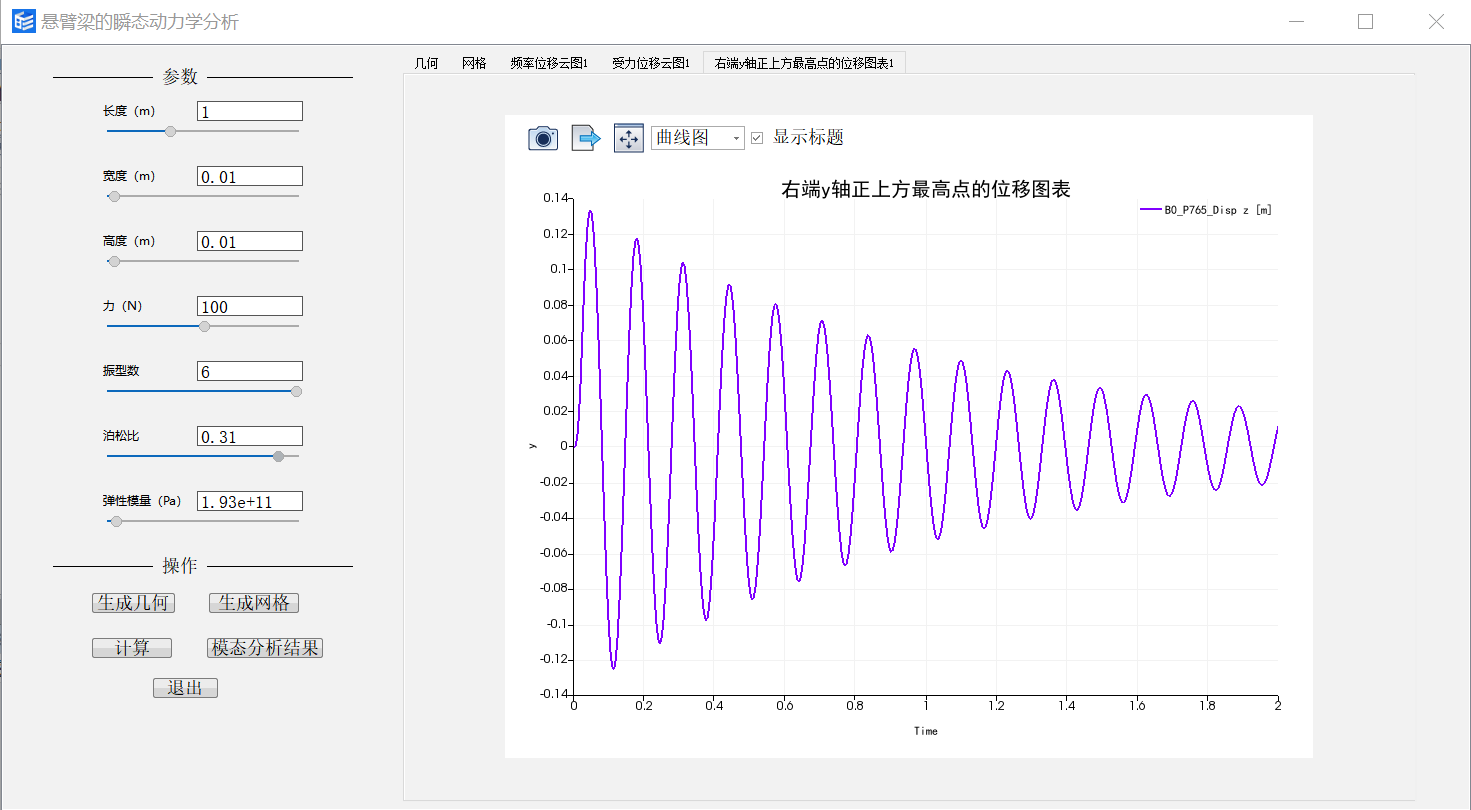This screenshot has width=1471, height=810.
Task: Click the 长度 (m) label
Action: [129, 111]
